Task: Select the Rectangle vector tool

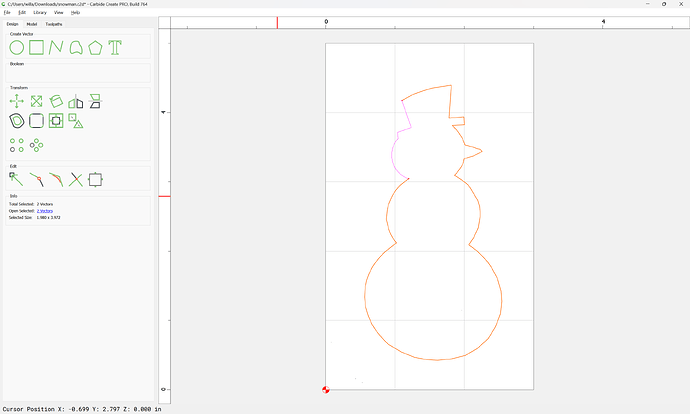Action: pyautogui.click(x=36, y=47)
